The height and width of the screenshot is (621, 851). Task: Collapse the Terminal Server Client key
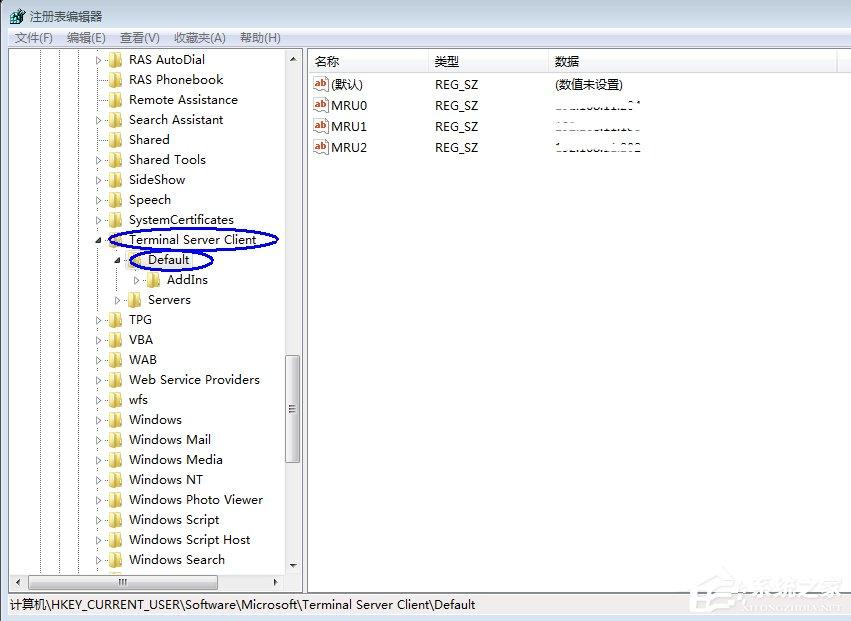pos(98,240)
